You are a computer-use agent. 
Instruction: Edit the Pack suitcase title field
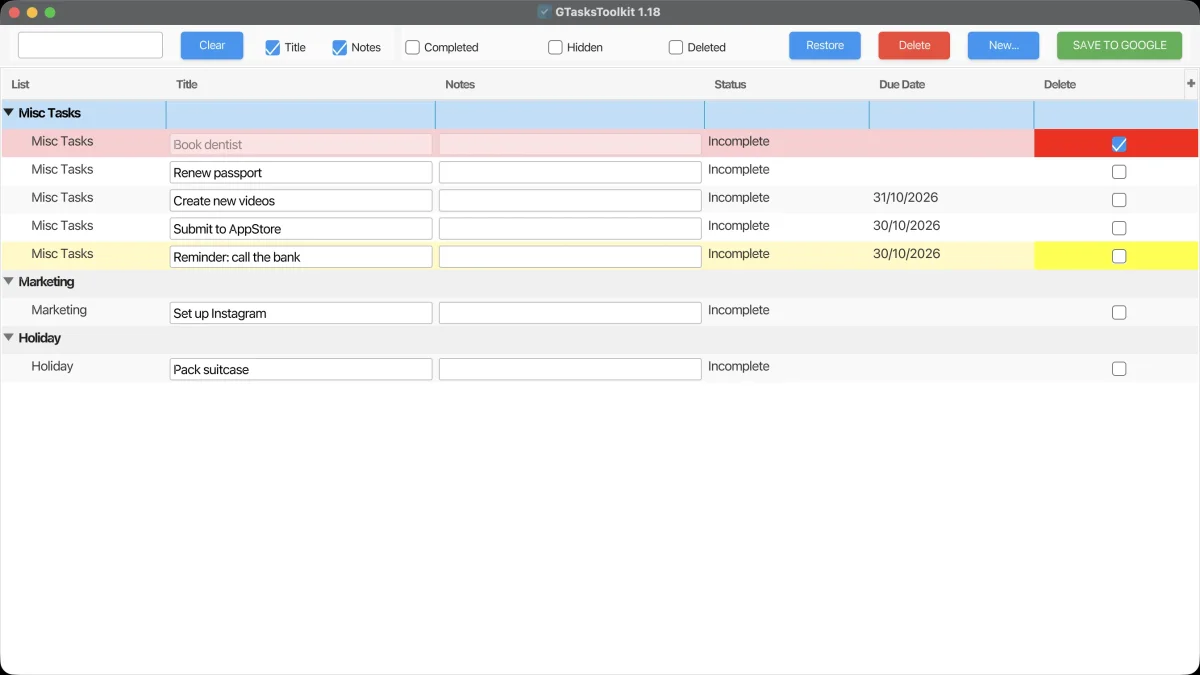click(301, 369)
